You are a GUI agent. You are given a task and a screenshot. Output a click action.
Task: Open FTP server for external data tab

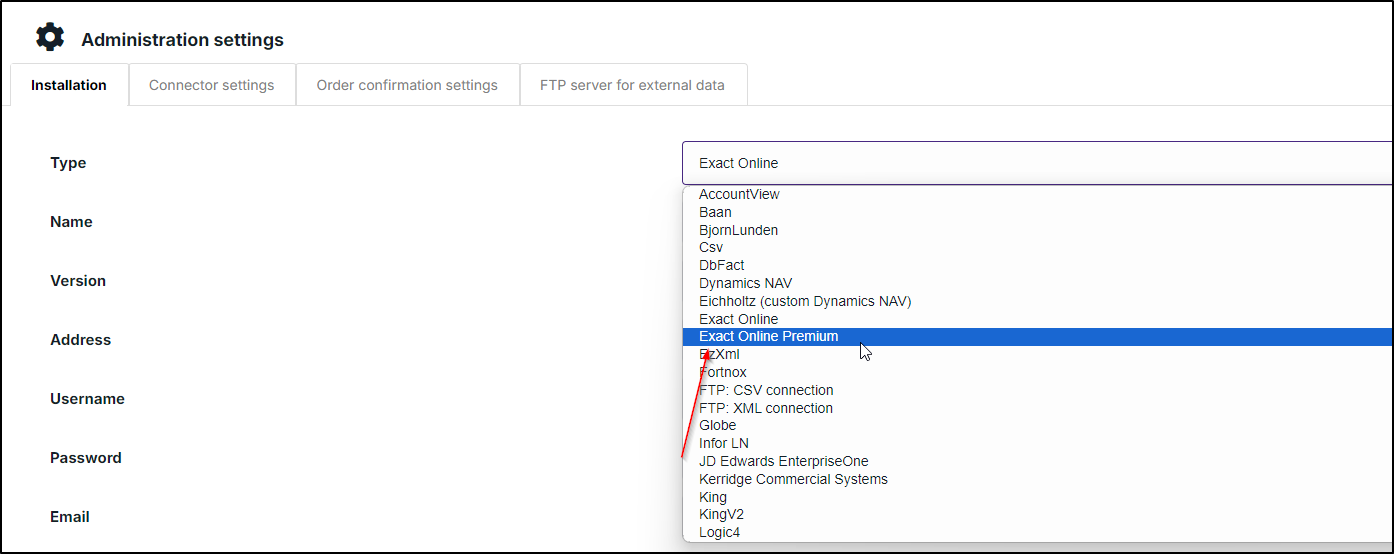[632, 85]
